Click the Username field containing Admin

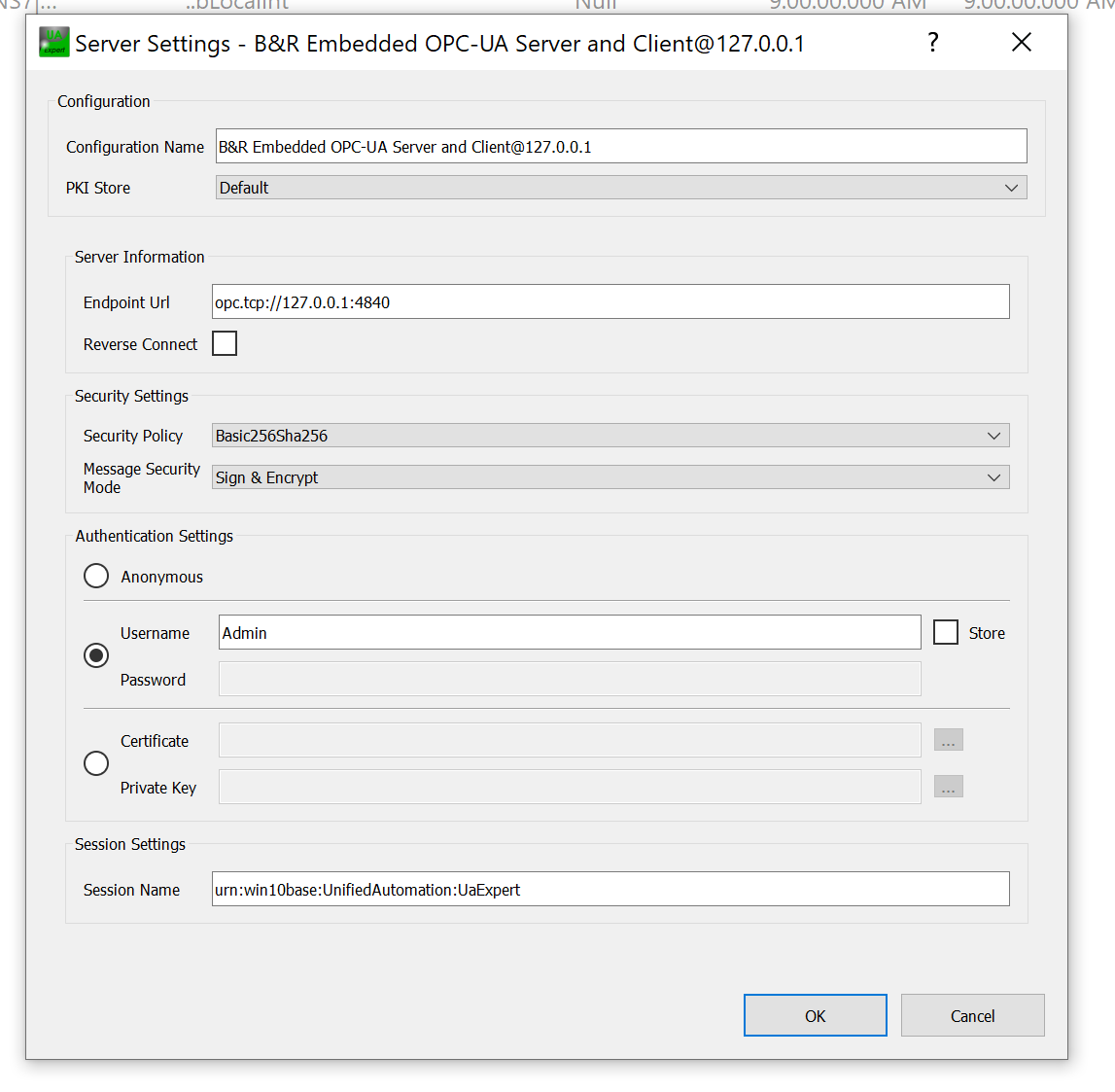tap(570, 632)
